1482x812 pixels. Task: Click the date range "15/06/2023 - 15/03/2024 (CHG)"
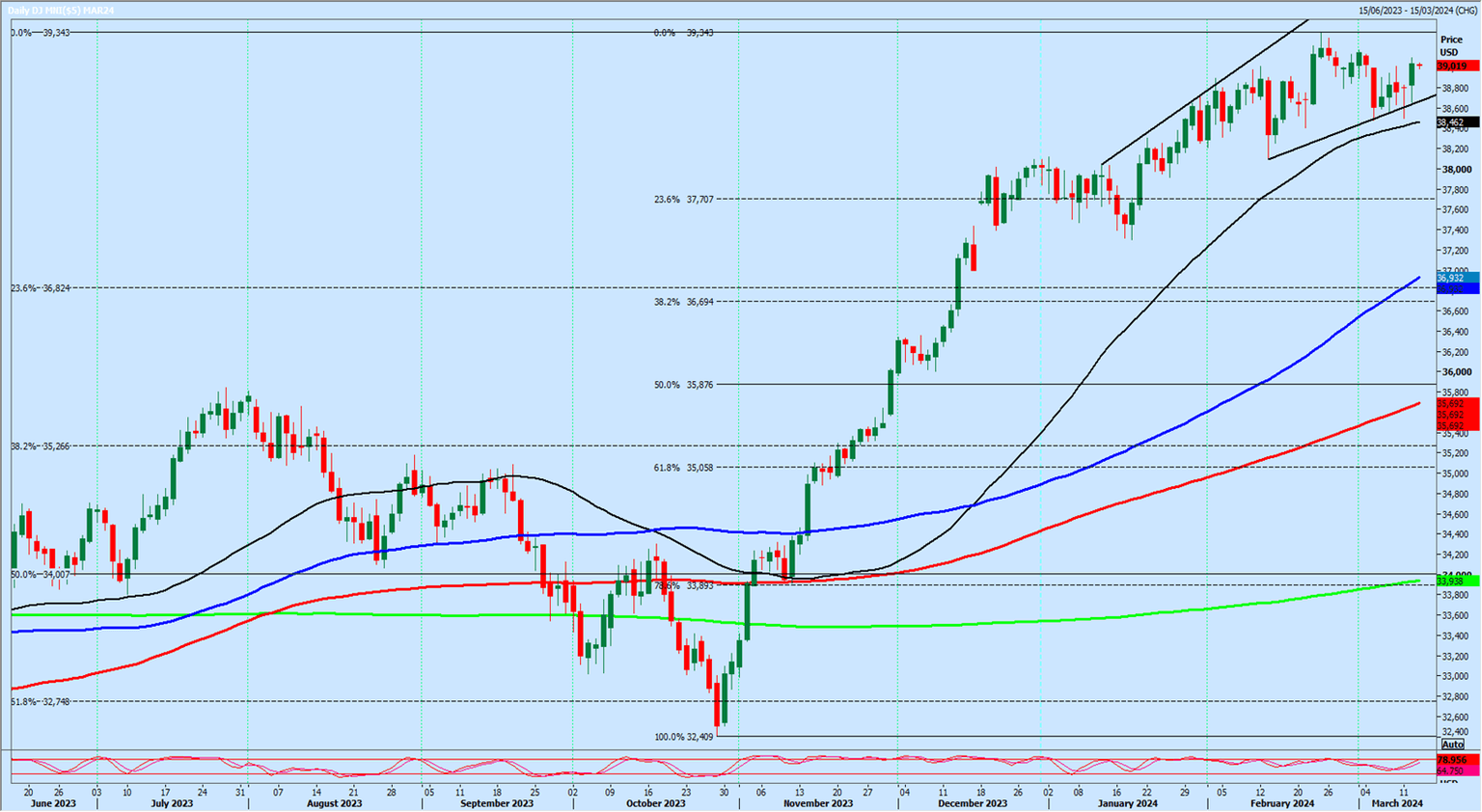[1418, 11]
